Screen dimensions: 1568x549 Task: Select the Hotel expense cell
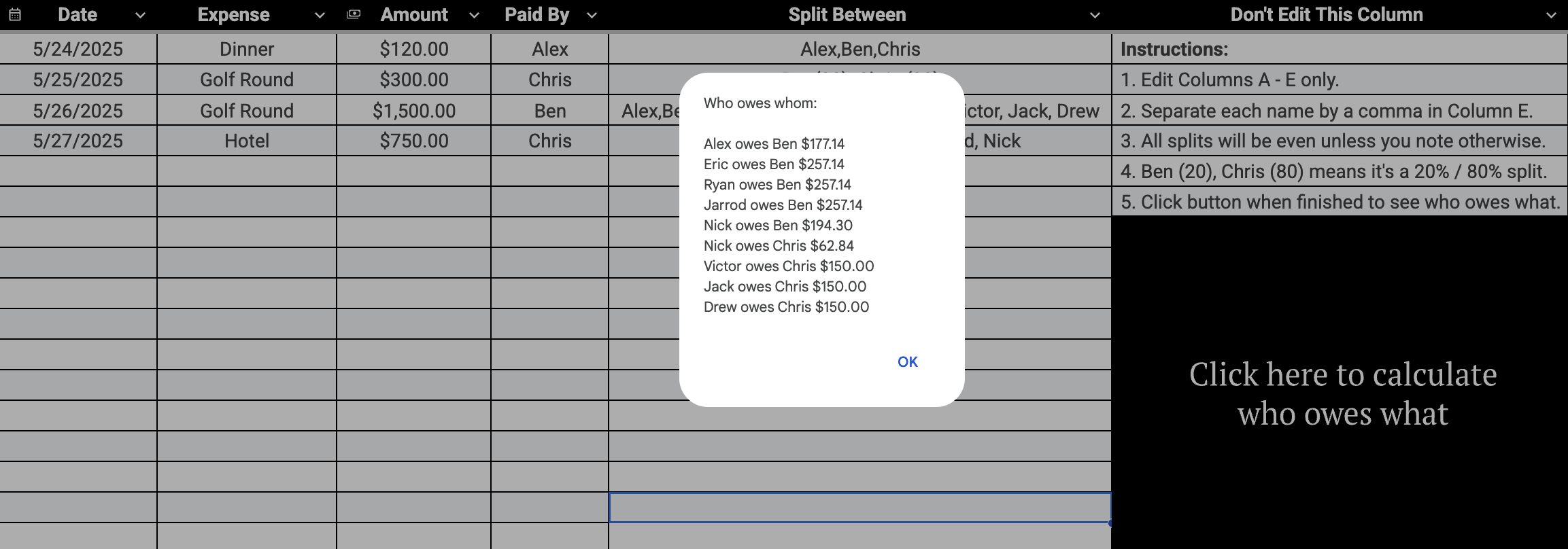[247, 141]
